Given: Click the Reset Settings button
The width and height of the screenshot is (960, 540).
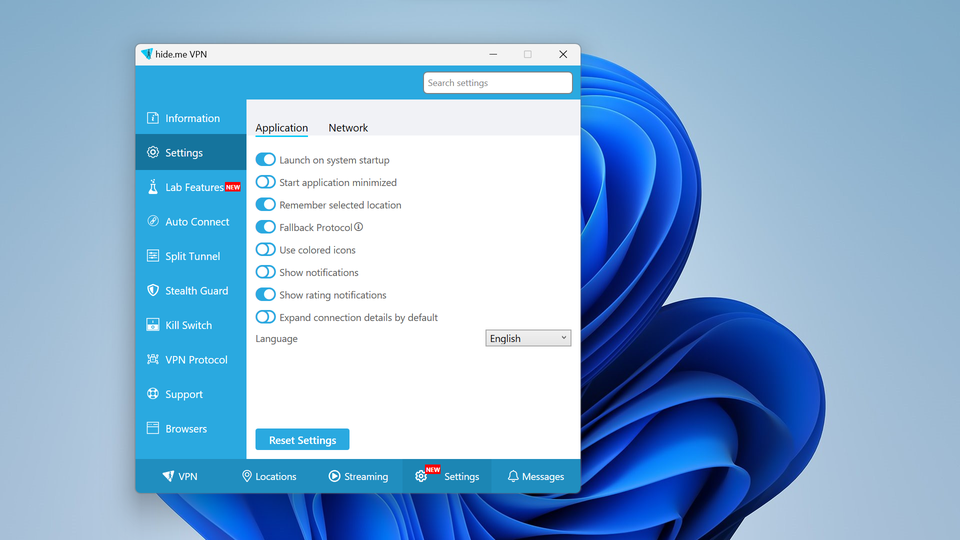Looking at the screenshot, I should coord(302,440).
